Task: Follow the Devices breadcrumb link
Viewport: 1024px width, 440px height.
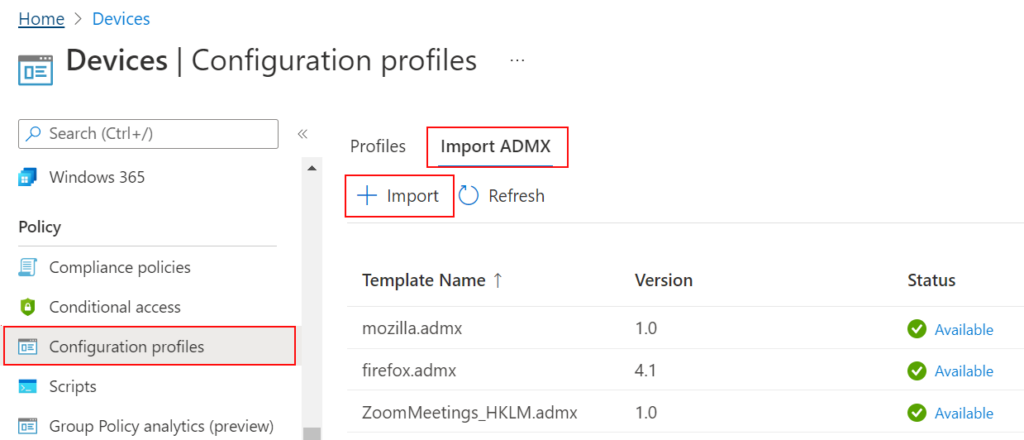Action: (121, 19)
